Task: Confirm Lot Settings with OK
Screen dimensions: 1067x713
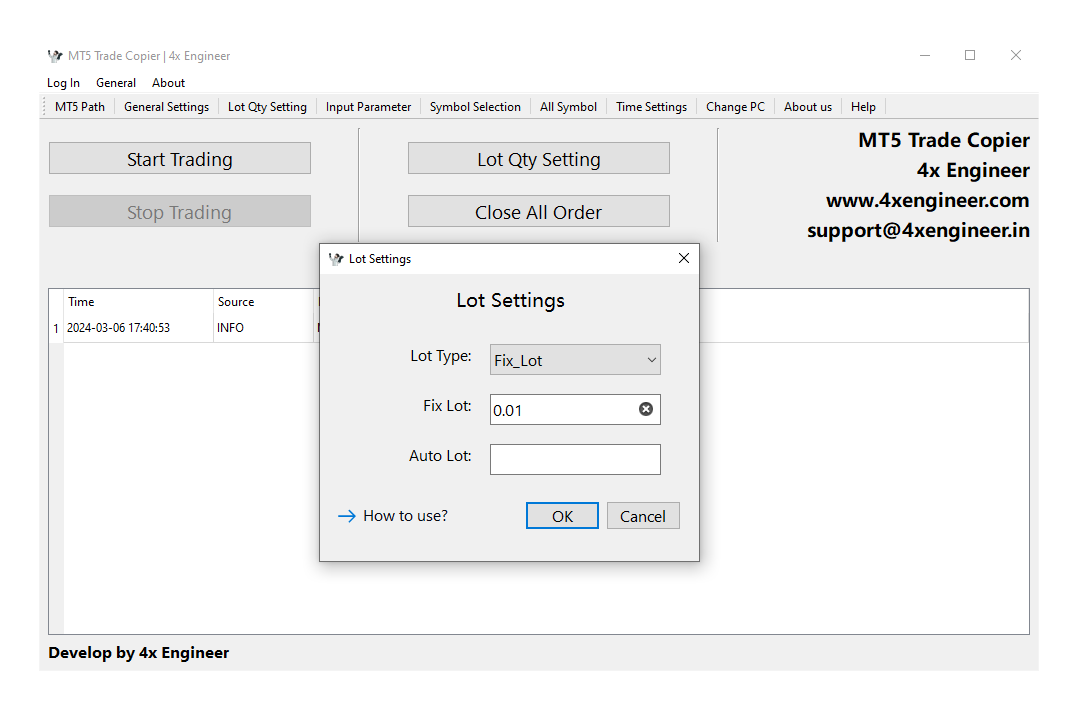Action: (562, 516)
